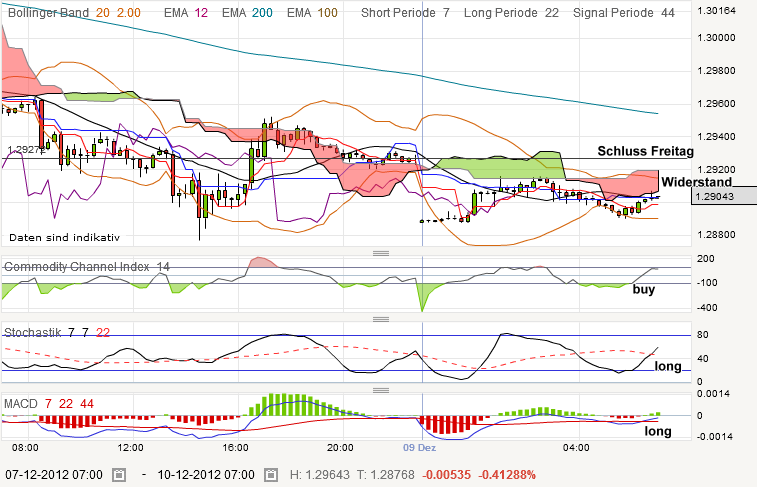Click the Schluss Freitag annotation
The height and width of the screenshot is (487, 757).
645,151
